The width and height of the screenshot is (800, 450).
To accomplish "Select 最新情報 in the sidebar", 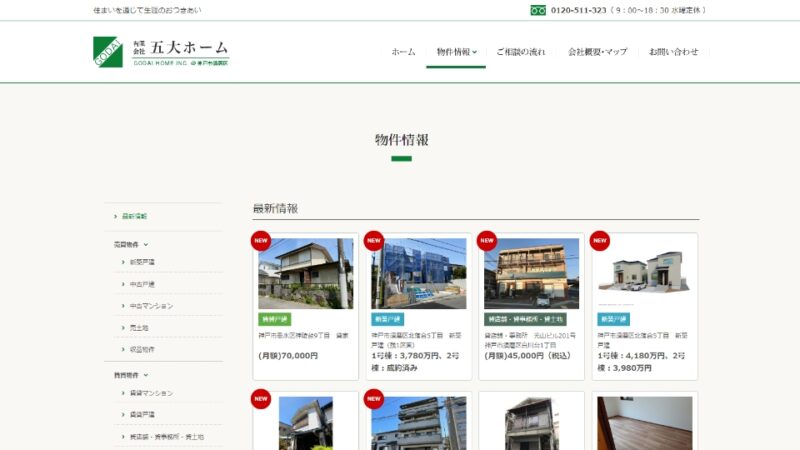I will click(134, 216).
